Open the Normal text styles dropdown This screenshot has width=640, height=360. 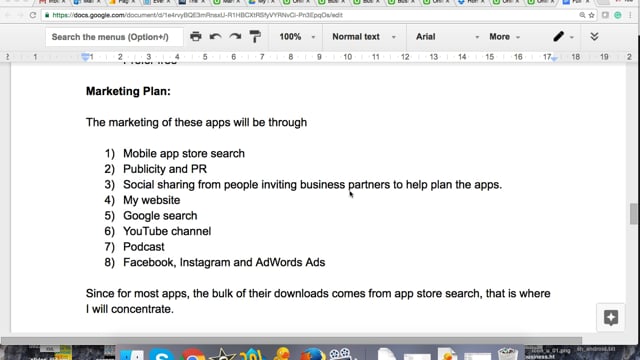[364, 37]
